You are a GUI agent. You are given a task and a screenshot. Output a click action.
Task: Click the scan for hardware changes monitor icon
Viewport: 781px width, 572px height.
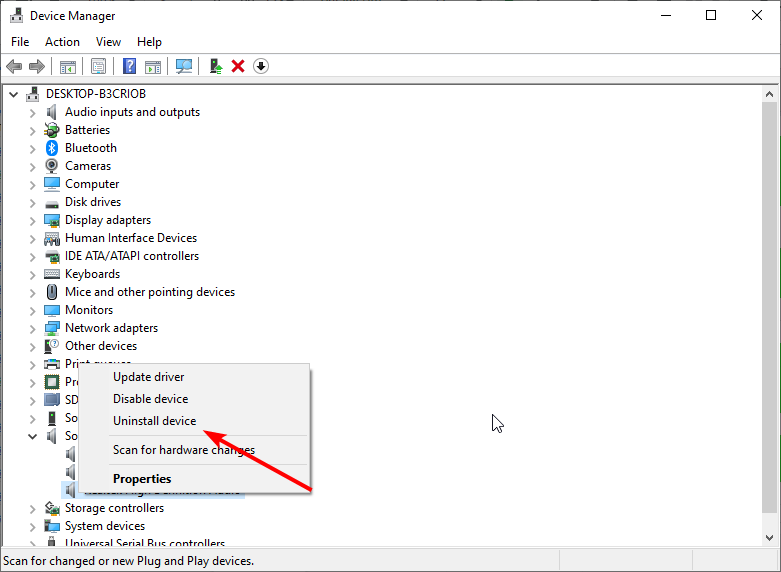pos(184,66)
